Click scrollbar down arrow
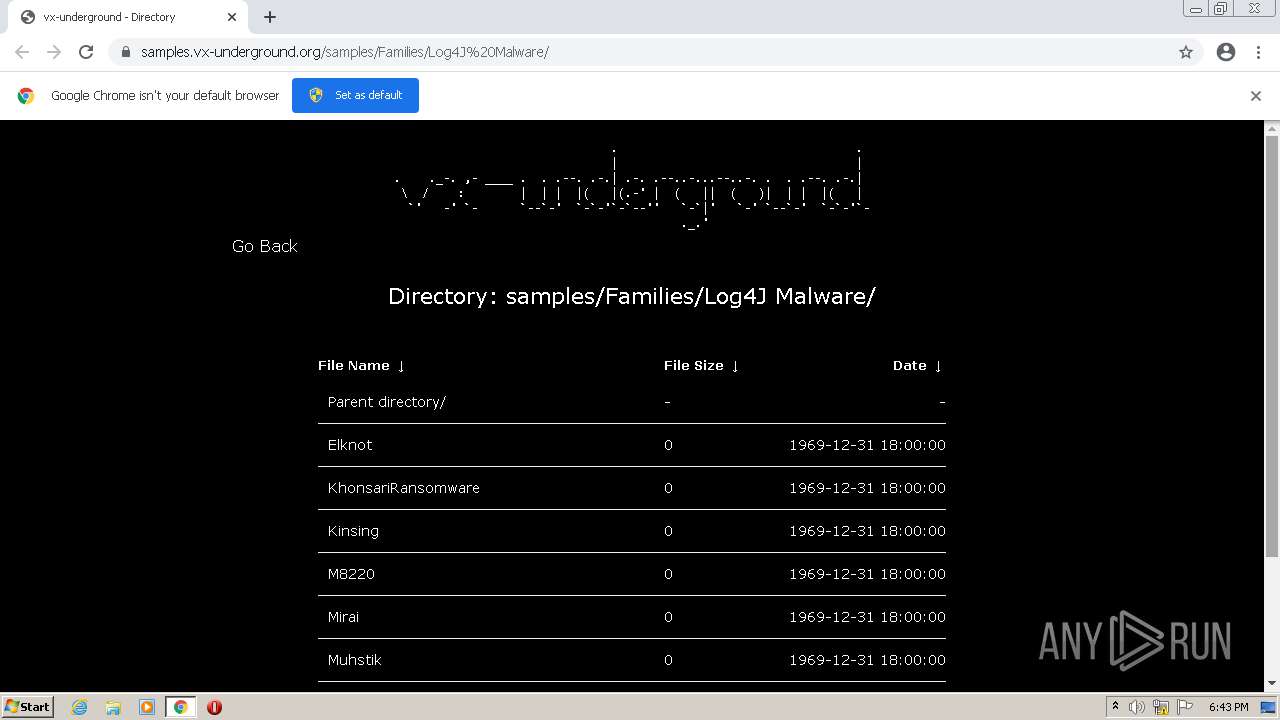This screenshot has width=1280, height=720. click(1272, 684)
